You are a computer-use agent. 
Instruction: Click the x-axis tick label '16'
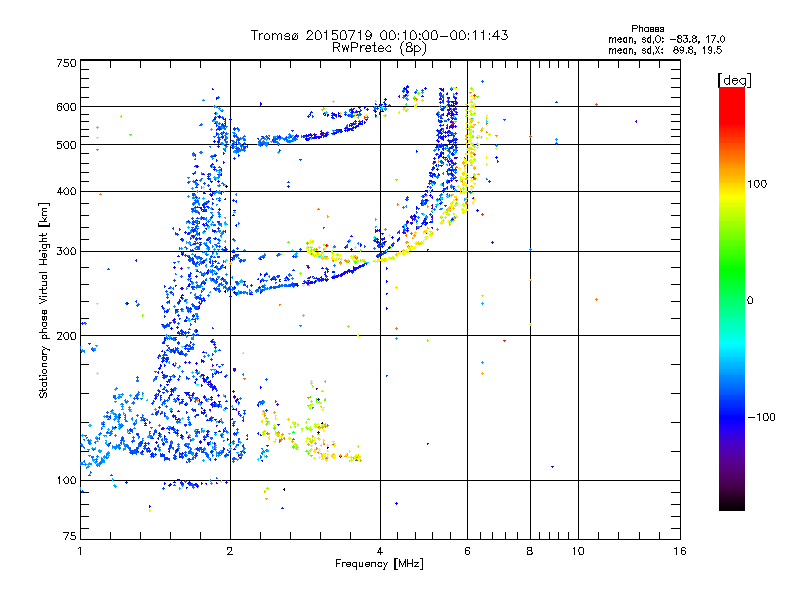point(680,551)
